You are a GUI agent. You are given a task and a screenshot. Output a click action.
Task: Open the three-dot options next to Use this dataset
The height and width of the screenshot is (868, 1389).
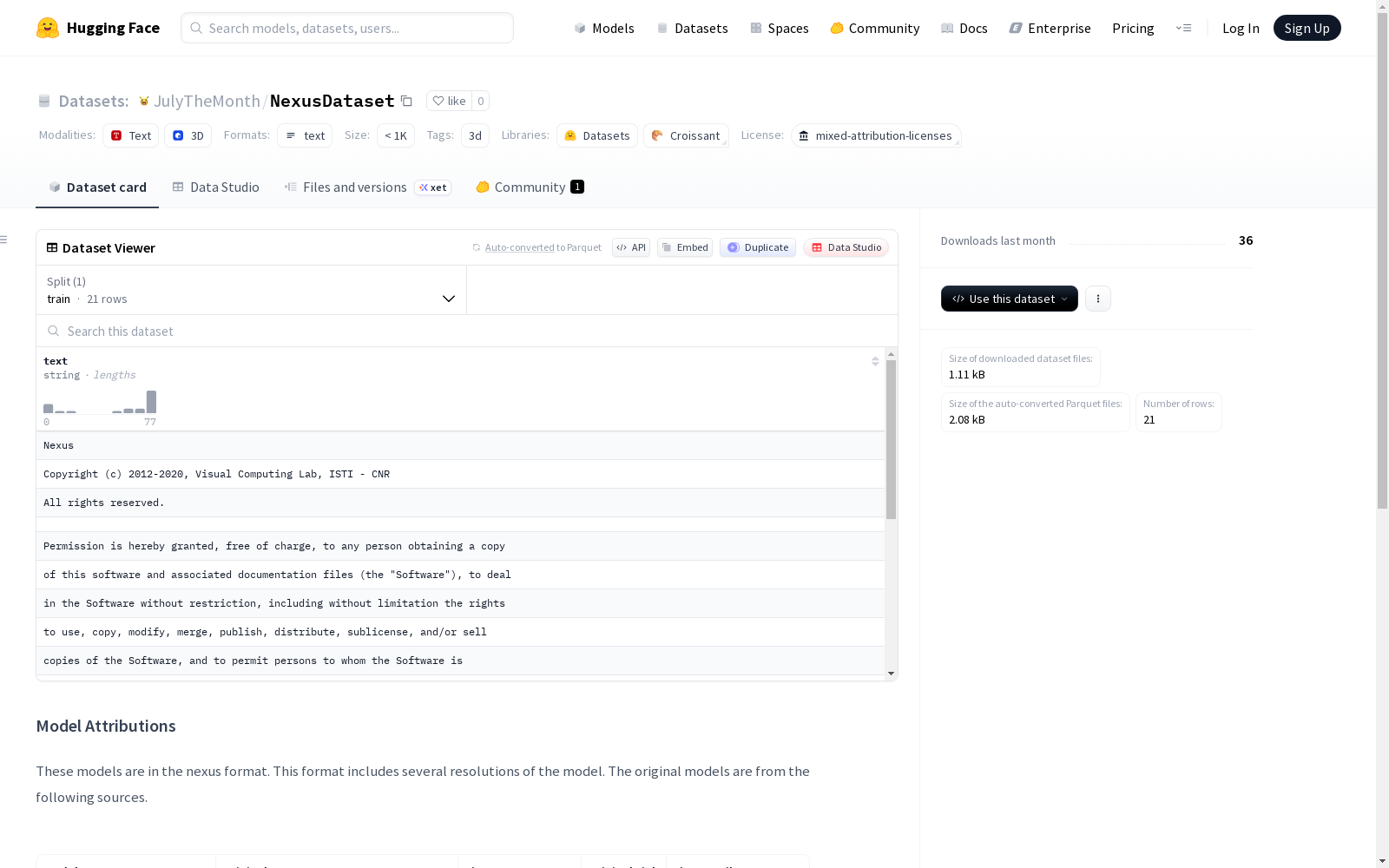point(1098,299)
